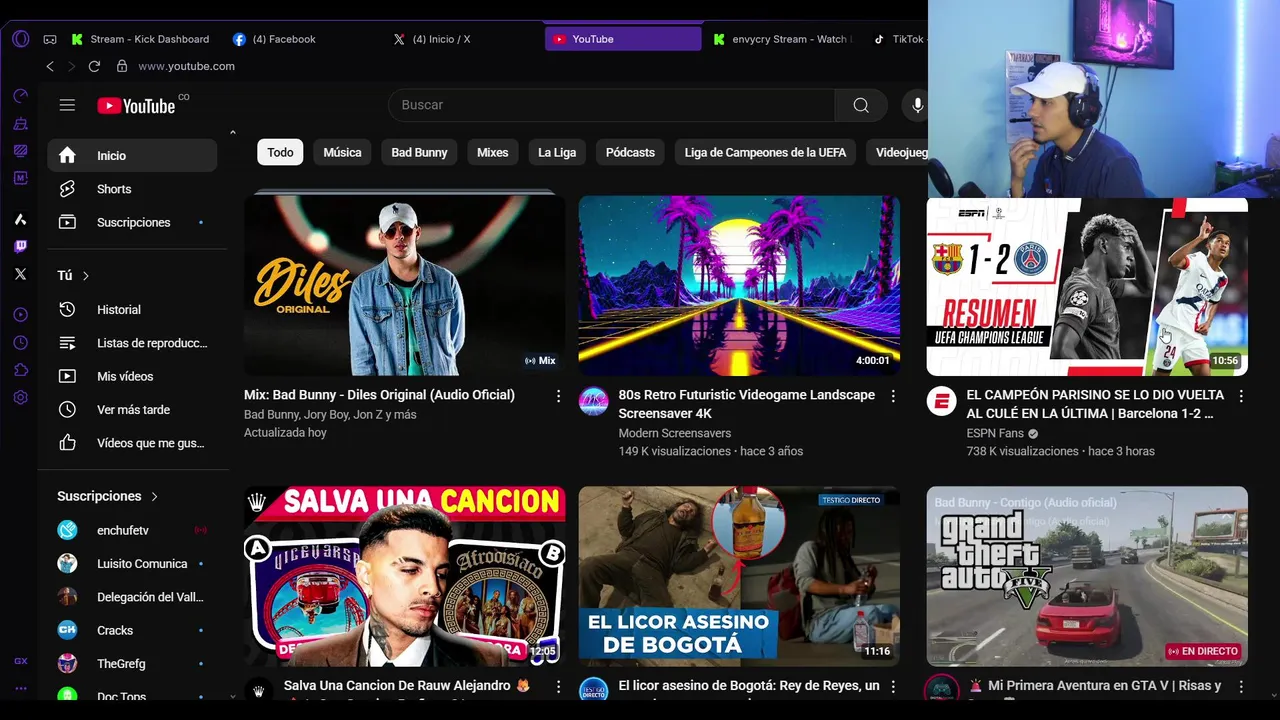Open the Aria AI sidebar icon
1280x720 pixels.
(20, 219)
